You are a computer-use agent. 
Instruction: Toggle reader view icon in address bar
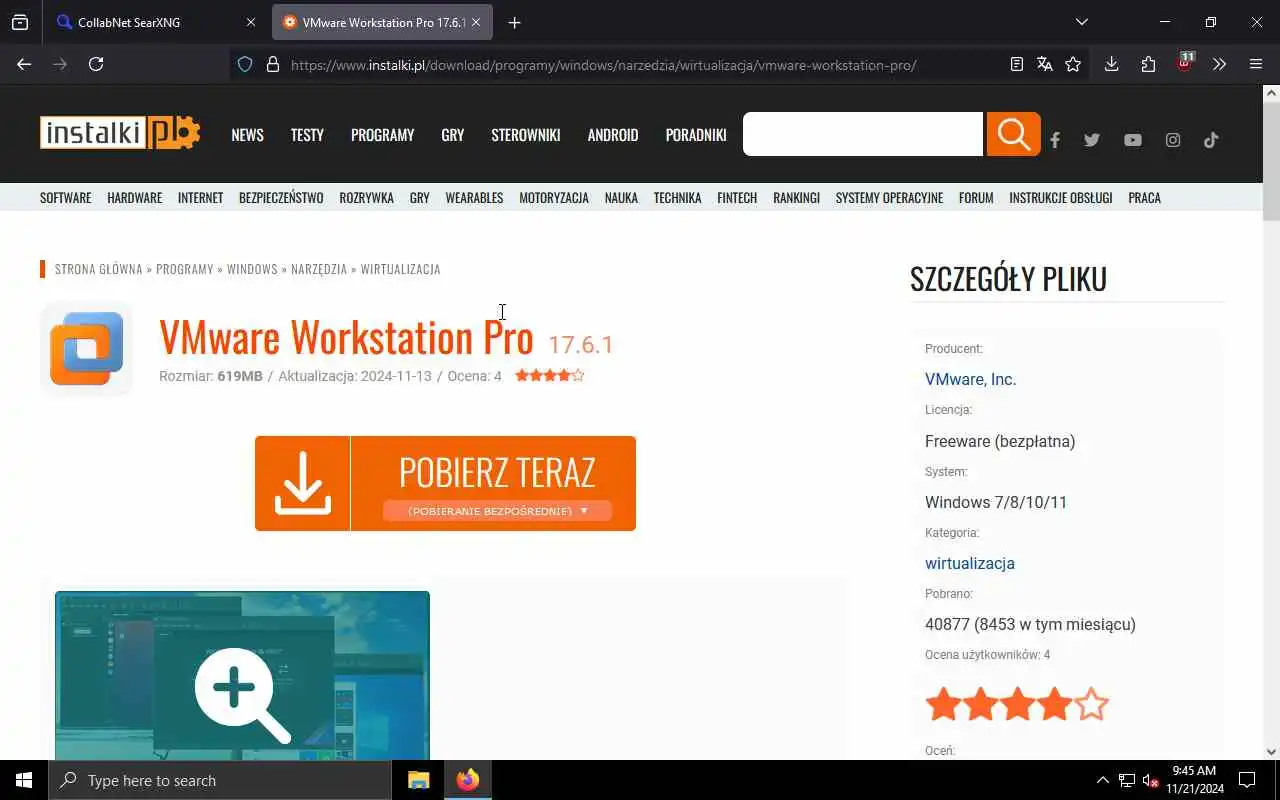click(1017, 64)
